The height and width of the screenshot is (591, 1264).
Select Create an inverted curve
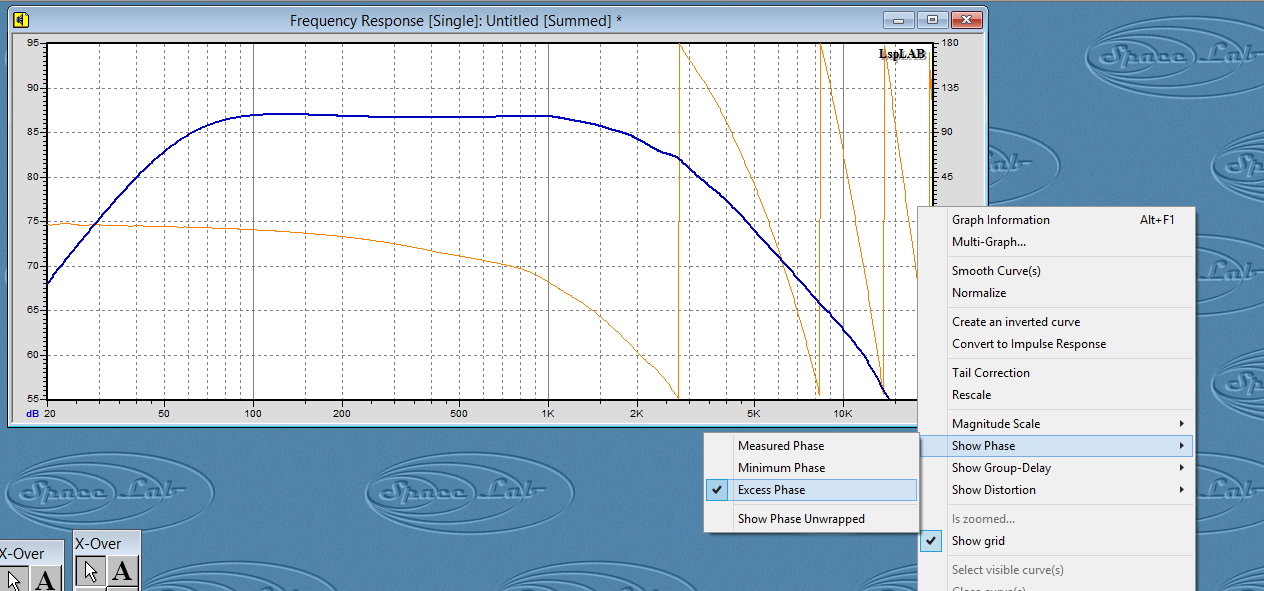click(x=1057, y=322)
